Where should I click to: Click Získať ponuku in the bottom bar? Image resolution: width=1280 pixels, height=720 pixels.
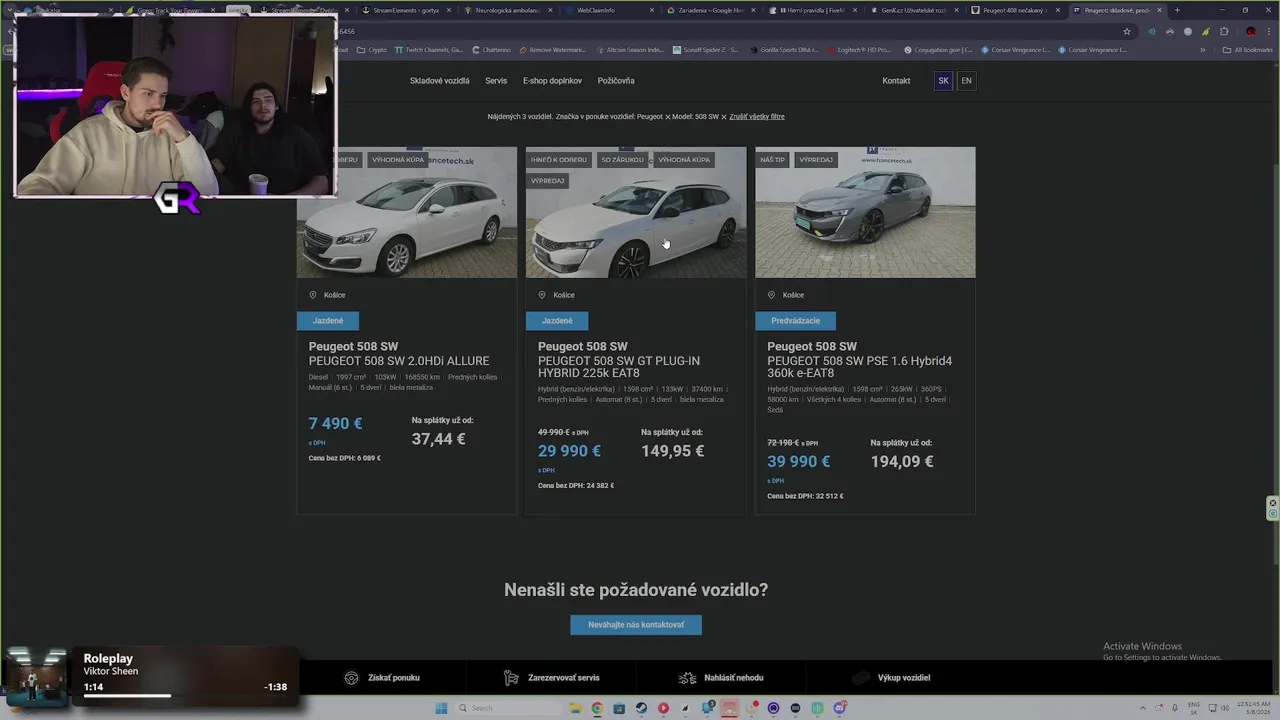click(394, 678)
